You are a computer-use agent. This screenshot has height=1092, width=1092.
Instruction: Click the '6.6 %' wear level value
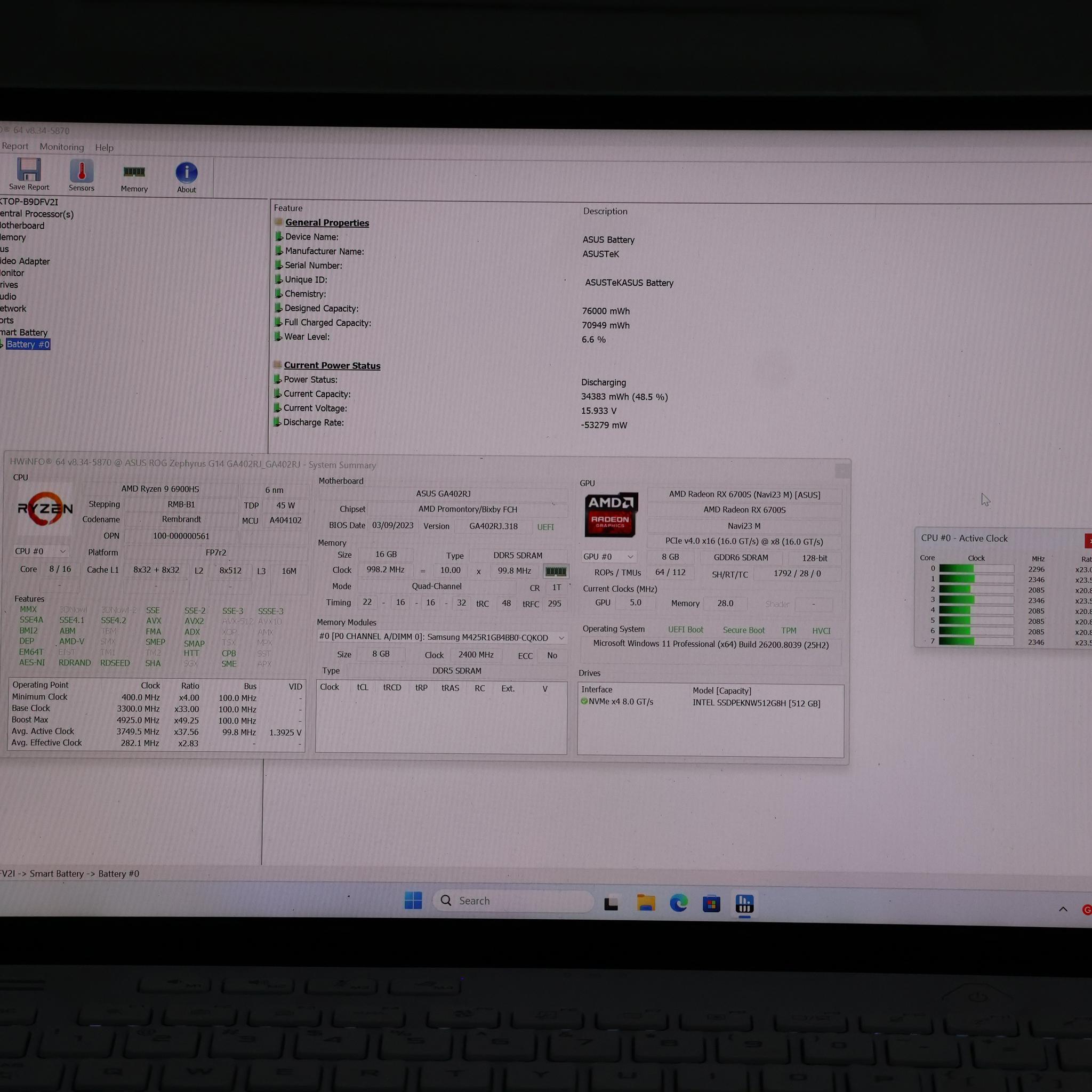click(593, 339)
